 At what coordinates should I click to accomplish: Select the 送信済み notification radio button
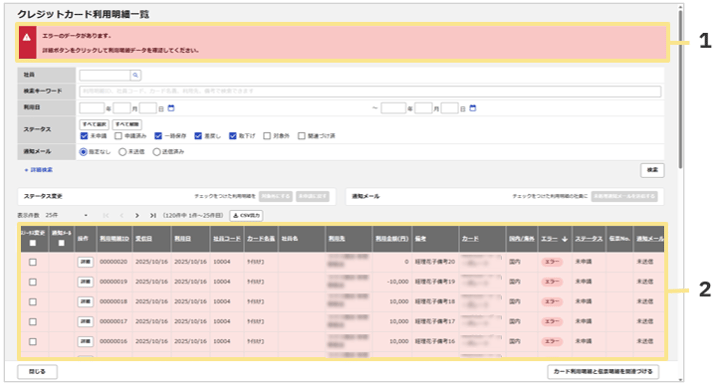pos(156,152)
